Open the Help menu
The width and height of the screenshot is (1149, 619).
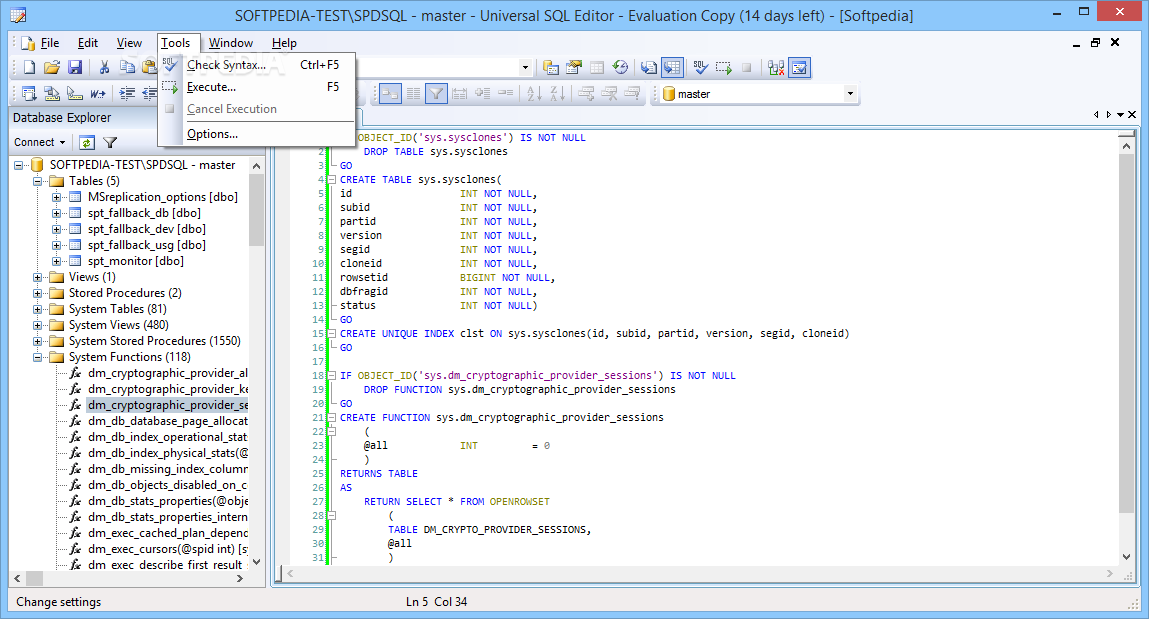click(284, 43)
